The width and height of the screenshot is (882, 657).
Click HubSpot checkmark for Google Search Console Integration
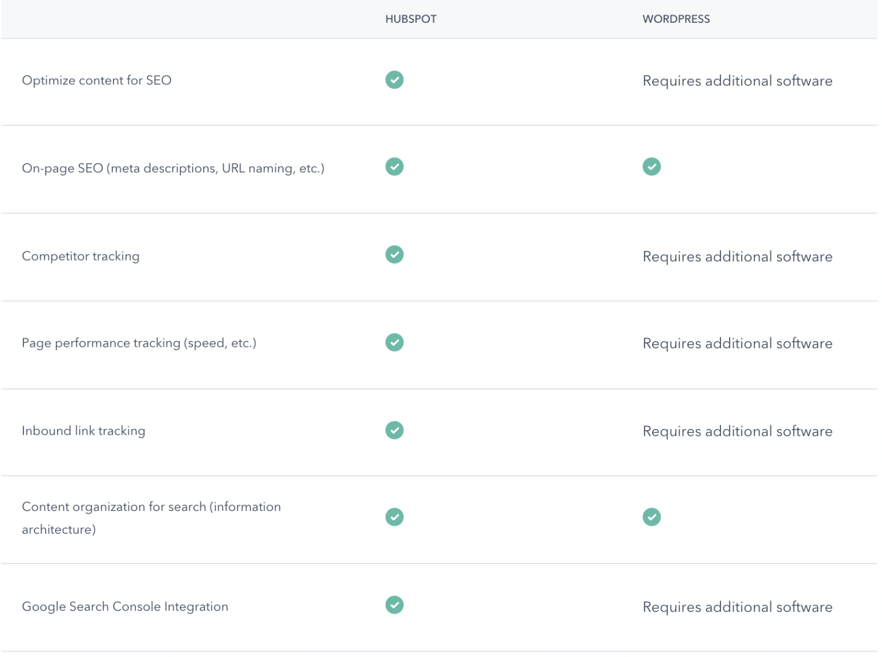(394, 605)
